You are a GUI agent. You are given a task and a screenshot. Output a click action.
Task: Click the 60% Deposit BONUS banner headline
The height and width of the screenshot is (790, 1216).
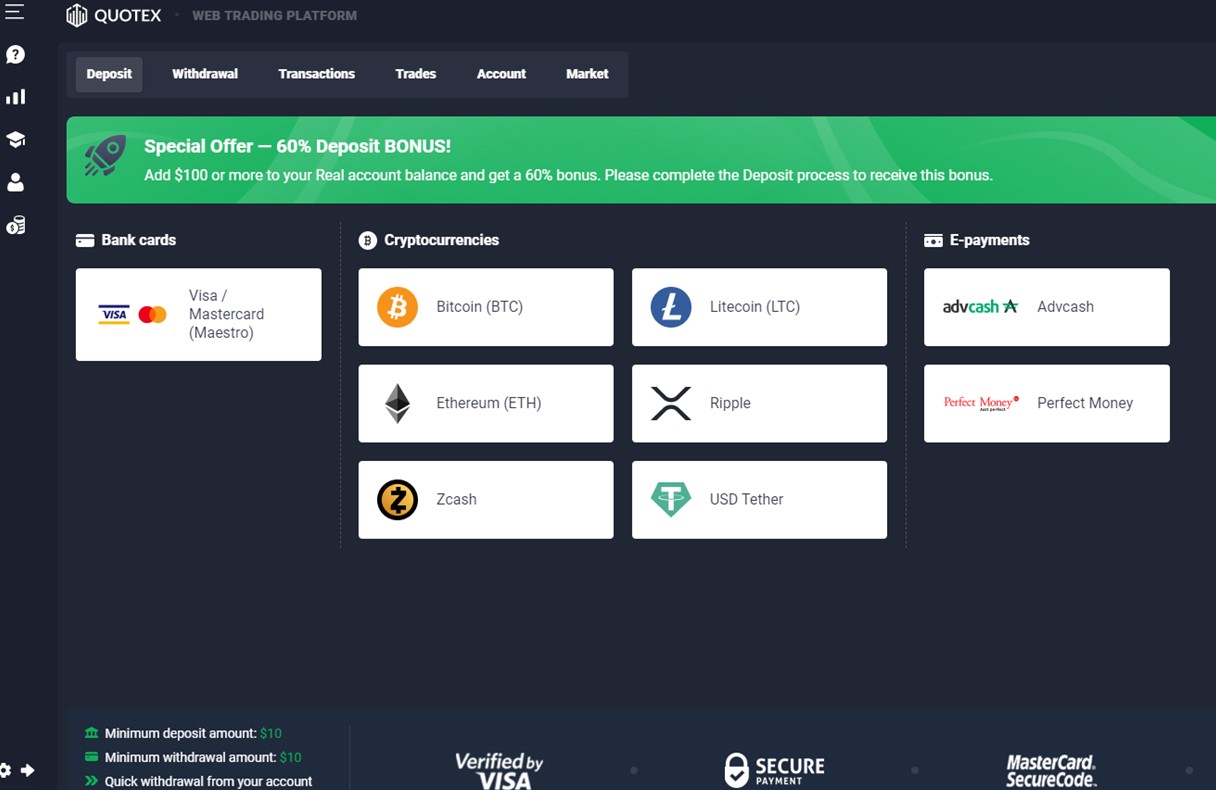[x=297, y=146]
